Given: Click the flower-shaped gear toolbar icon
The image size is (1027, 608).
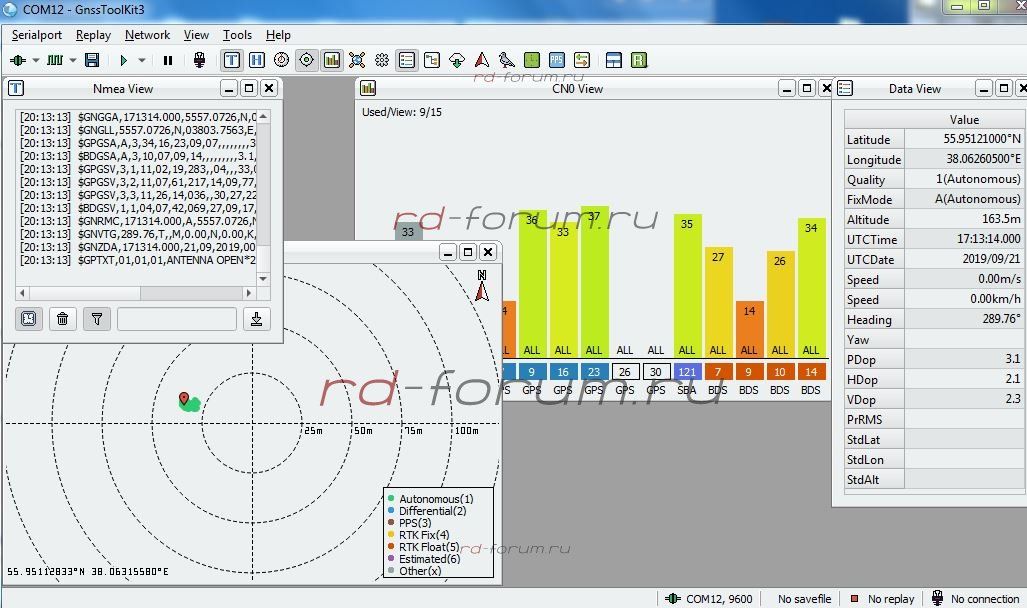Looking at the screenshot, I should (382, 60).
